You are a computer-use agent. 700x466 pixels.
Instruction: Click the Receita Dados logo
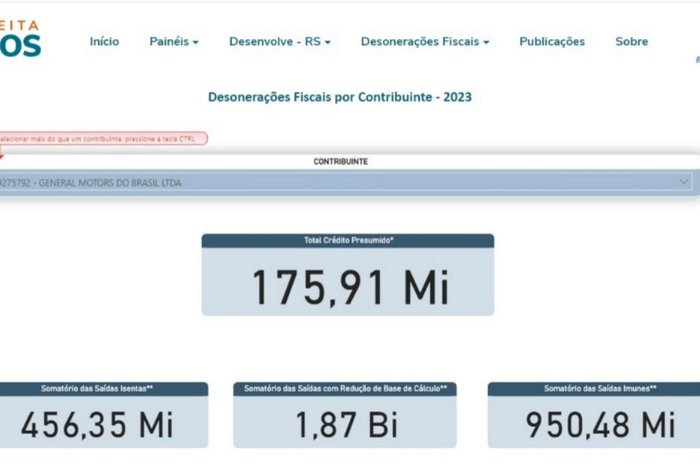tap(20, 39)
